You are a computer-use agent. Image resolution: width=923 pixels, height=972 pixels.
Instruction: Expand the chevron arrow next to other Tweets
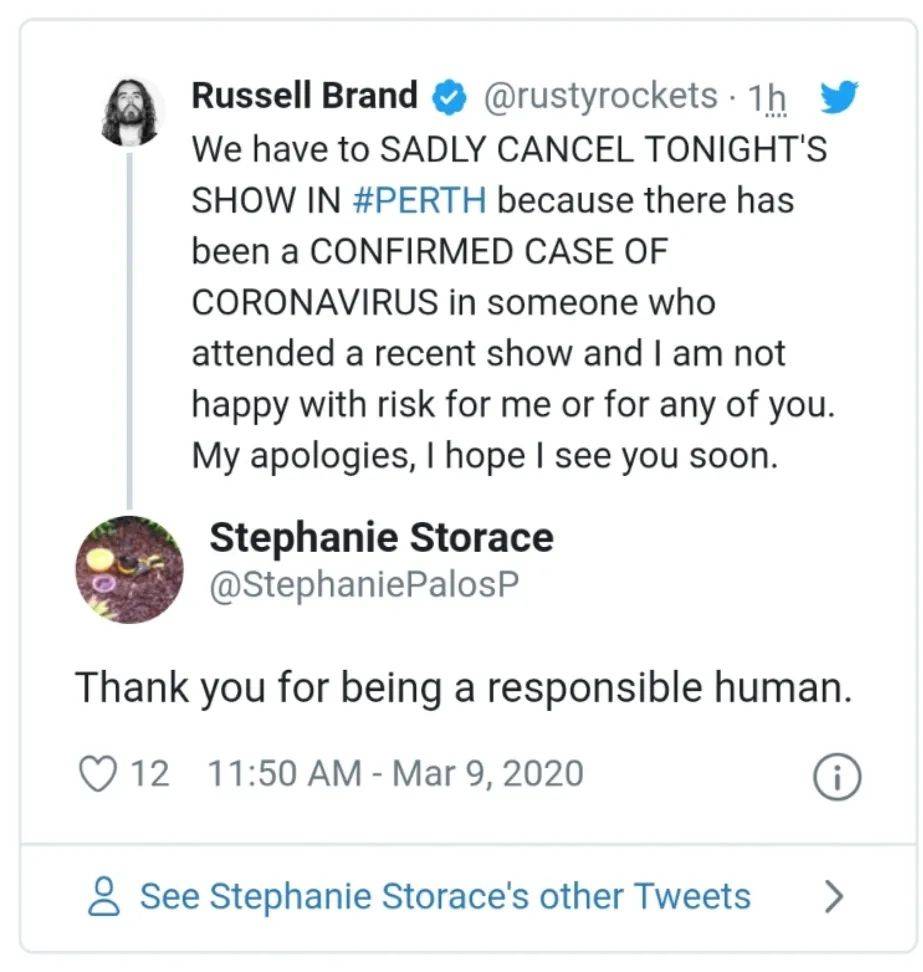pyautogui.click(x=834, y=897)
